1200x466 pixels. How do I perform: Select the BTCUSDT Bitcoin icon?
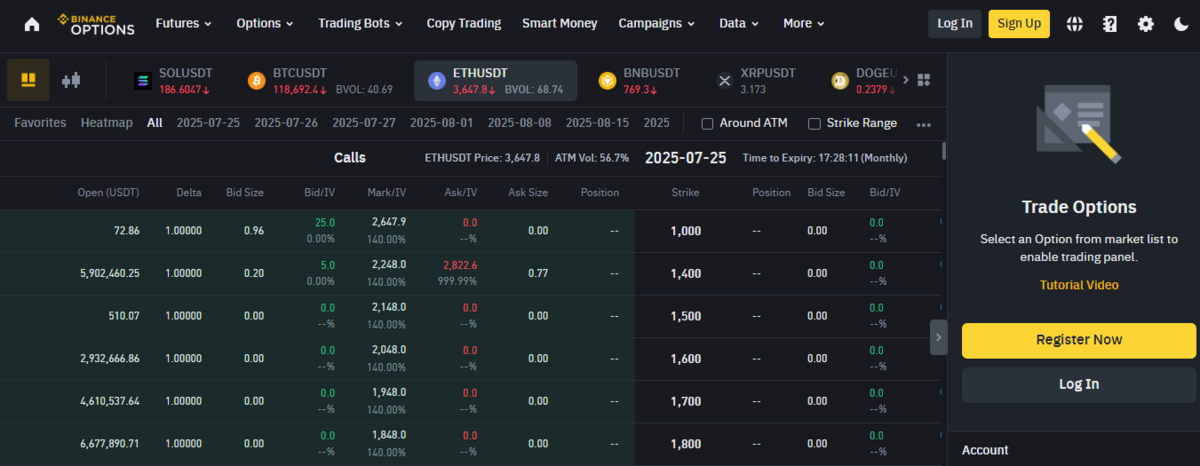point(255,81)
